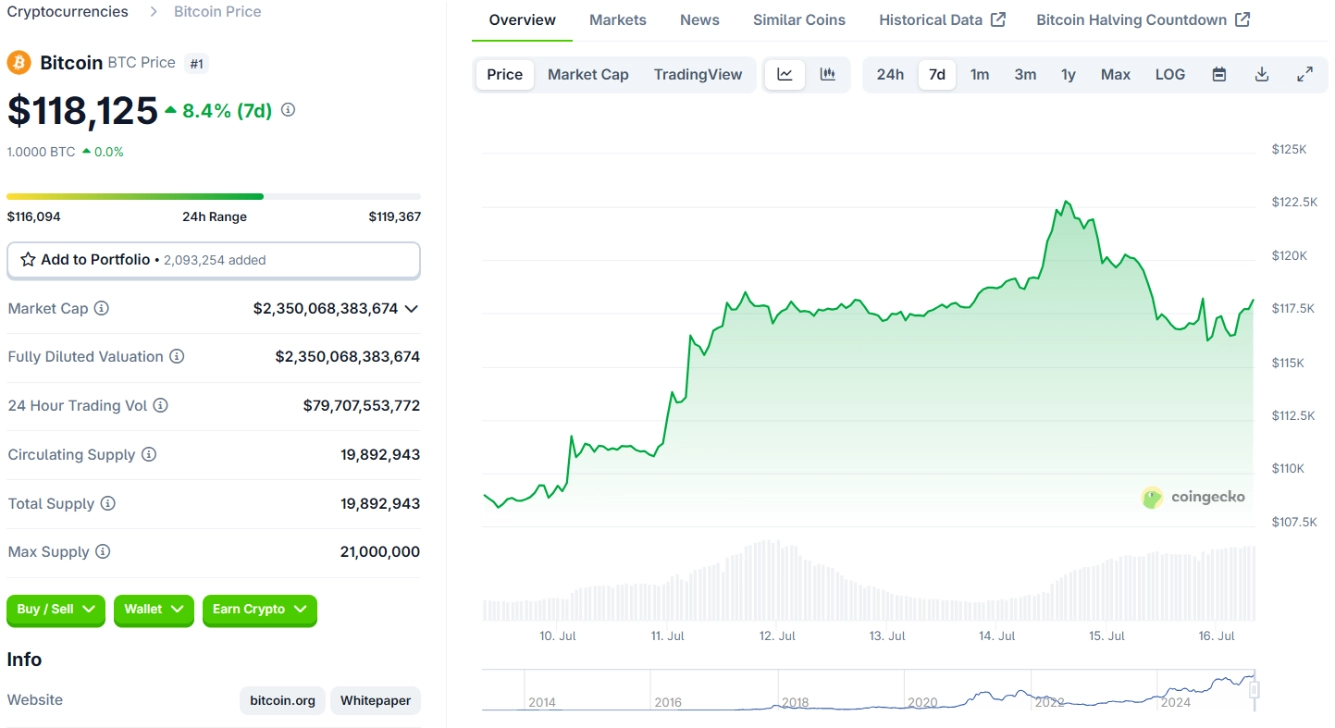Click external link icon beside Bitcoin Halving Countdown
The height and width of the screenshot is (728, 1335).
coord(1242,19)
